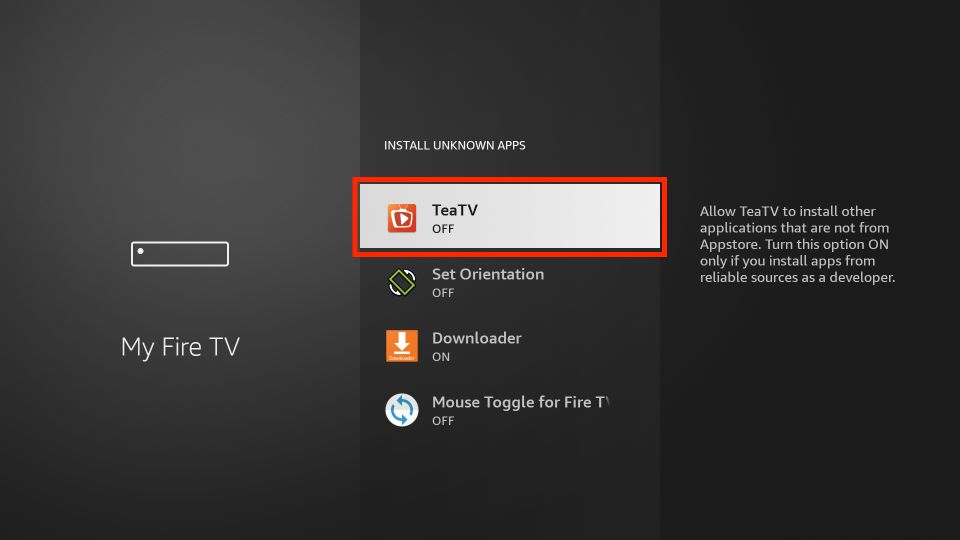
Task: Toggle Downloader ON status
Action: tap(441, 357)
